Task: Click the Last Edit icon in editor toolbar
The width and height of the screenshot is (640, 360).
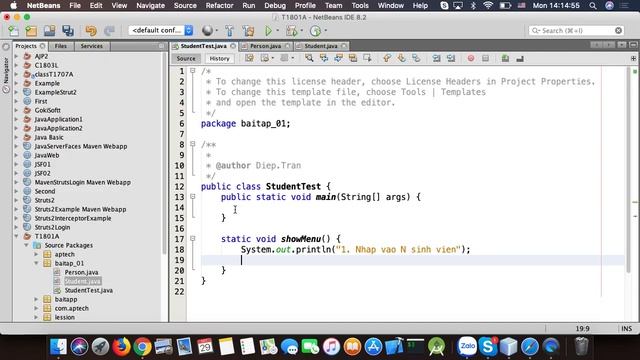Action: (249, 58)
